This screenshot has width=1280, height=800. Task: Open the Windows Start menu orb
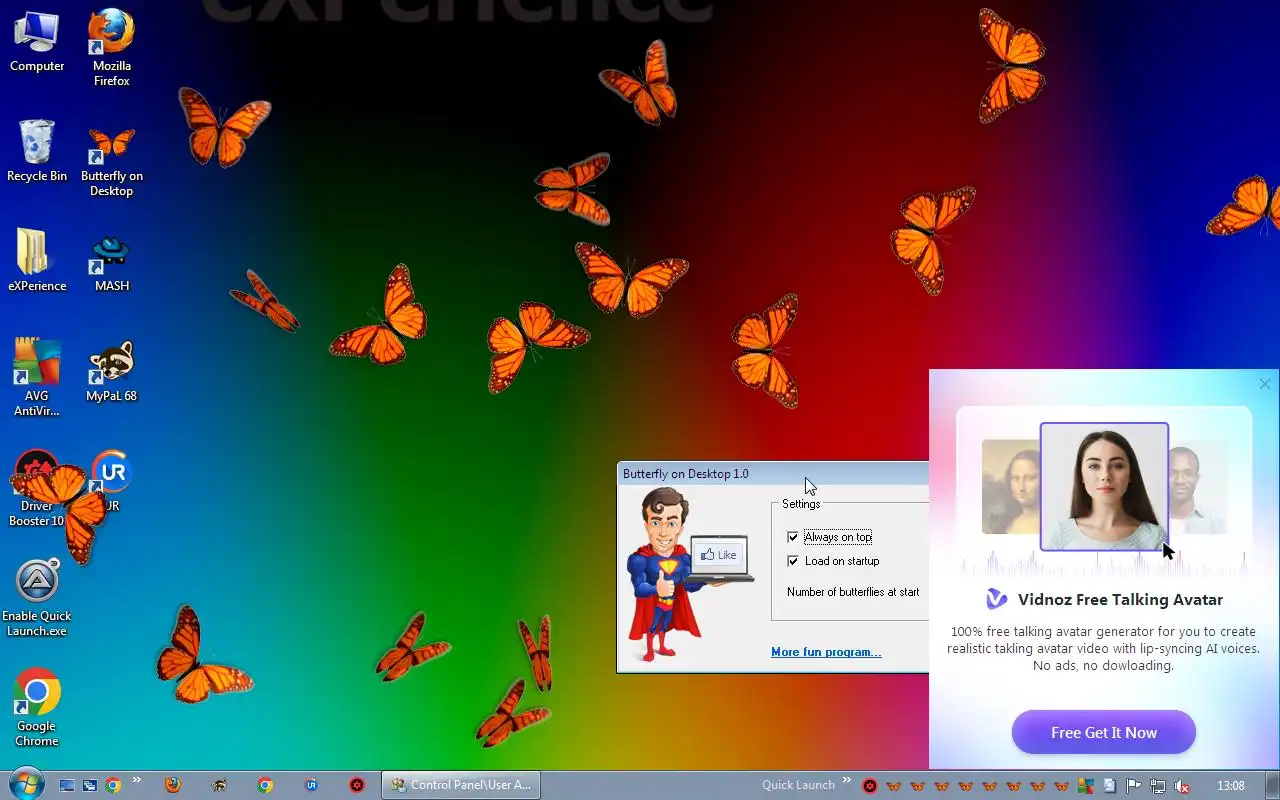25,785
